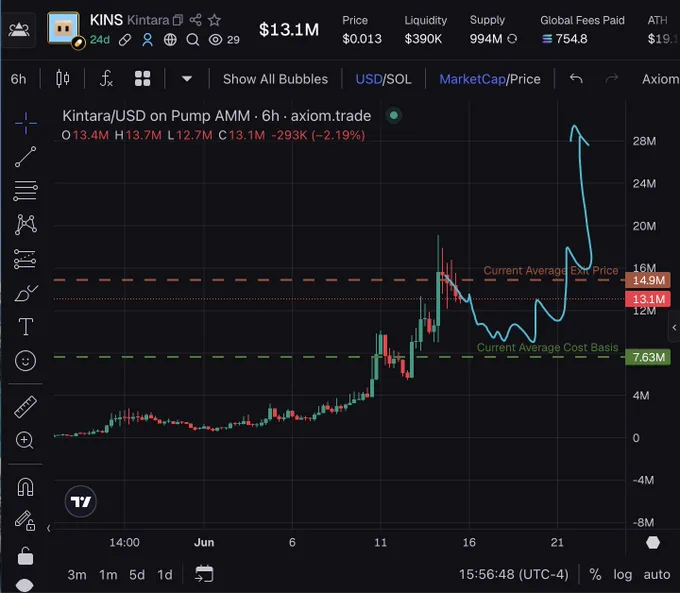
Task: Toggle MarketCap/Price chart mode
Action: point(490,79)
